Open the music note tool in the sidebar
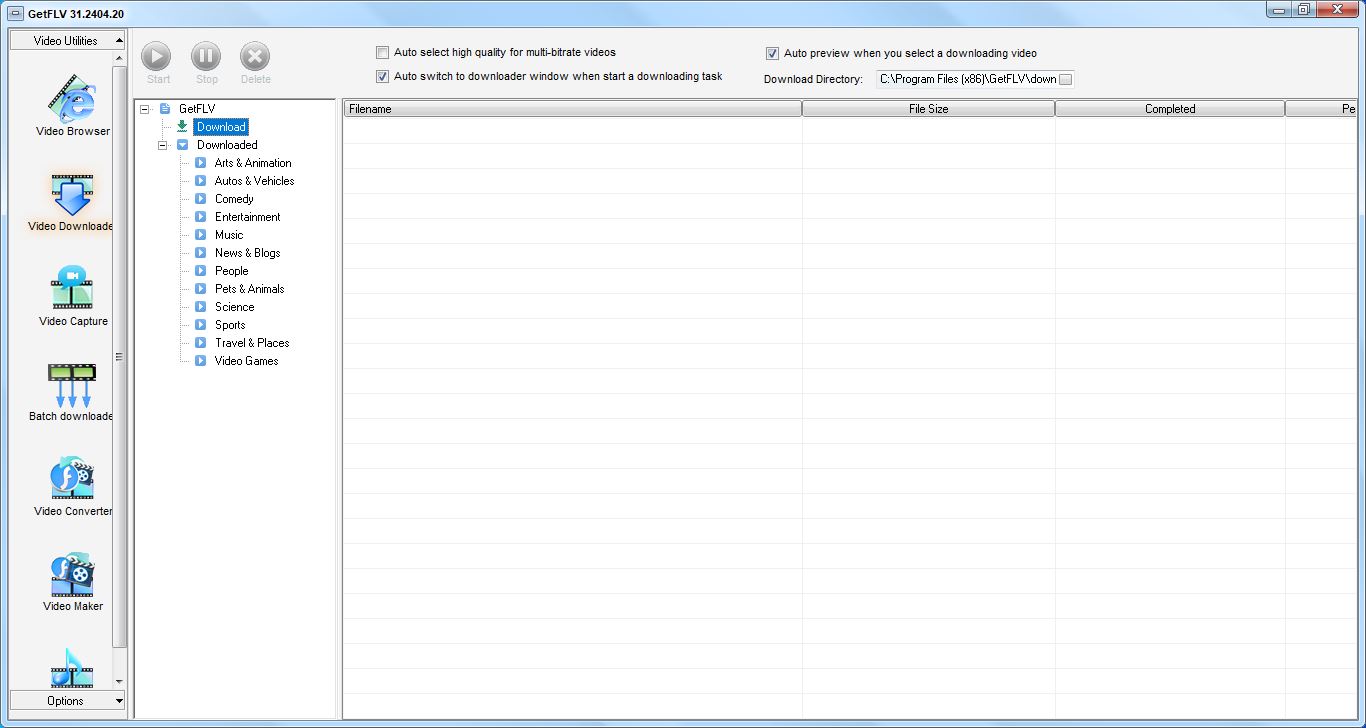1366x728 pixels. tap(72, 667)
